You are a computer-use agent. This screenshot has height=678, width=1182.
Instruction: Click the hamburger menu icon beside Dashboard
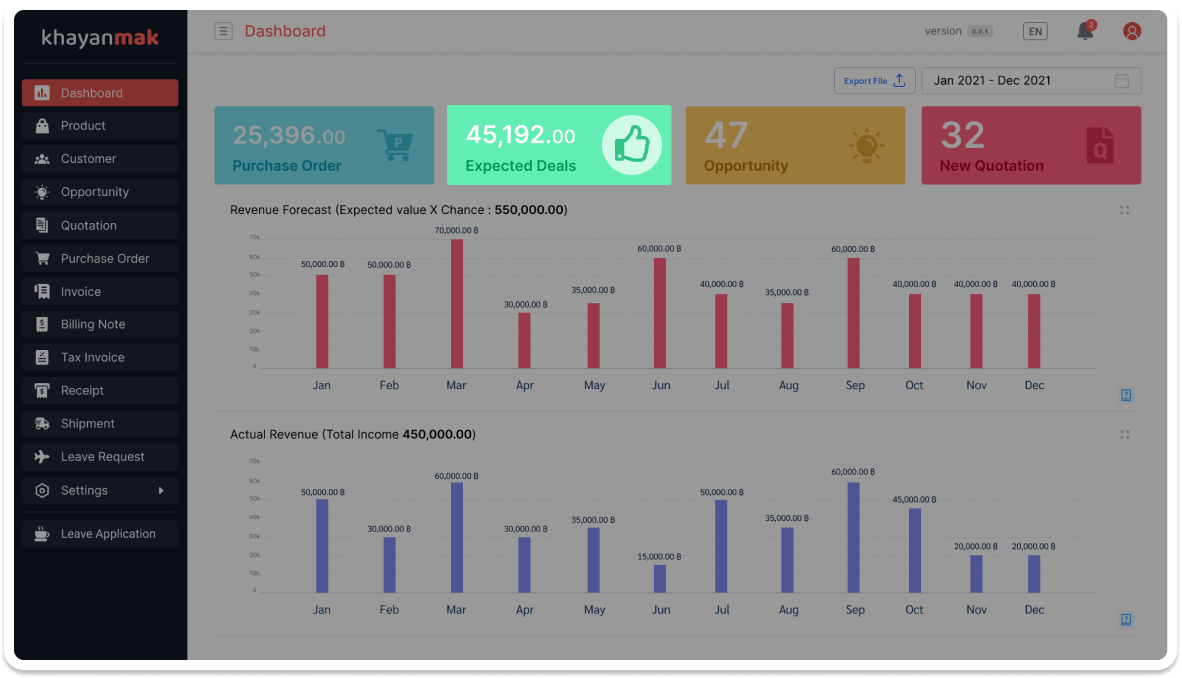(x=223, y=31)
